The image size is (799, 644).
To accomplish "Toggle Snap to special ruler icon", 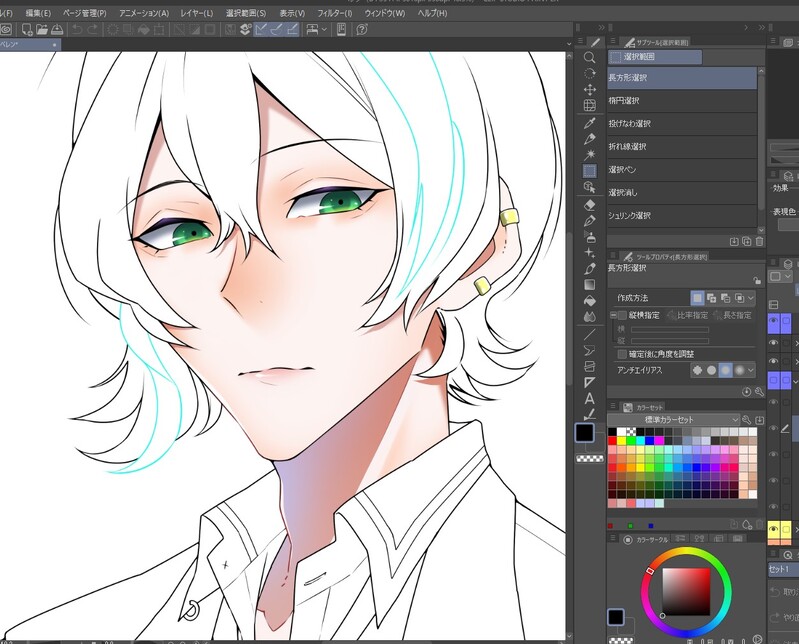I will pos(277,30).
